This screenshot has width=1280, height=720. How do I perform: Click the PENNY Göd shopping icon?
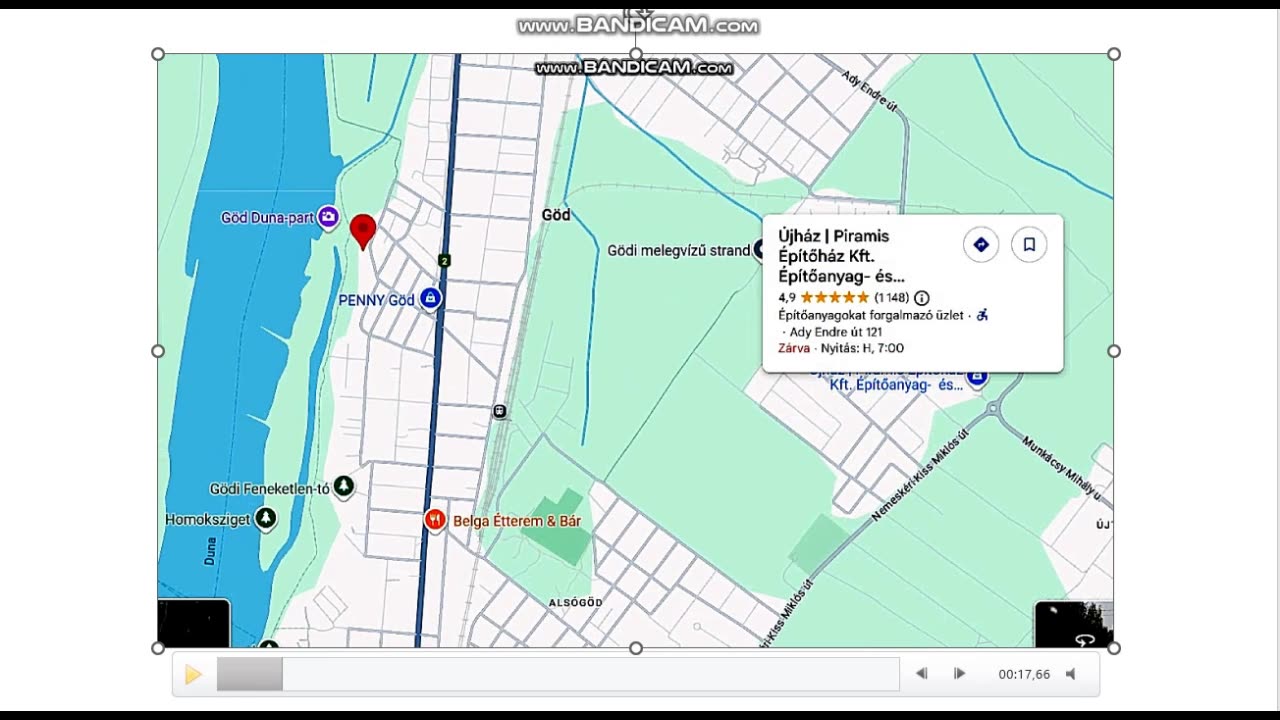pos(430,298)
